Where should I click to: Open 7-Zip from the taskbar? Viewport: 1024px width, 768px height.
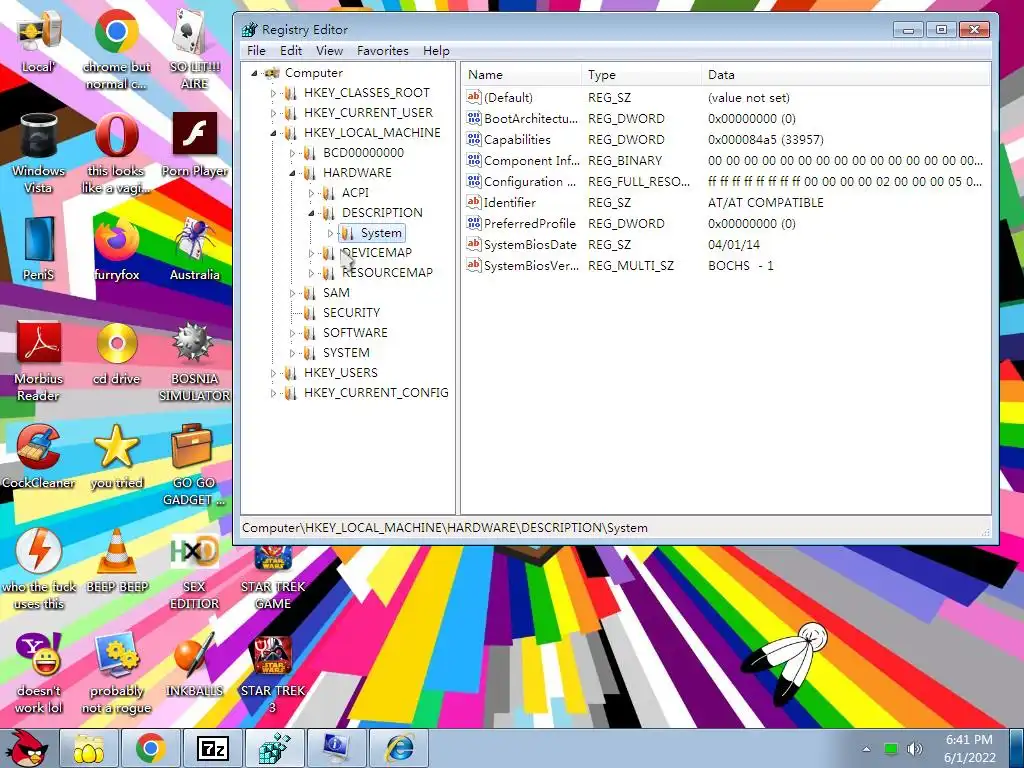213,748
